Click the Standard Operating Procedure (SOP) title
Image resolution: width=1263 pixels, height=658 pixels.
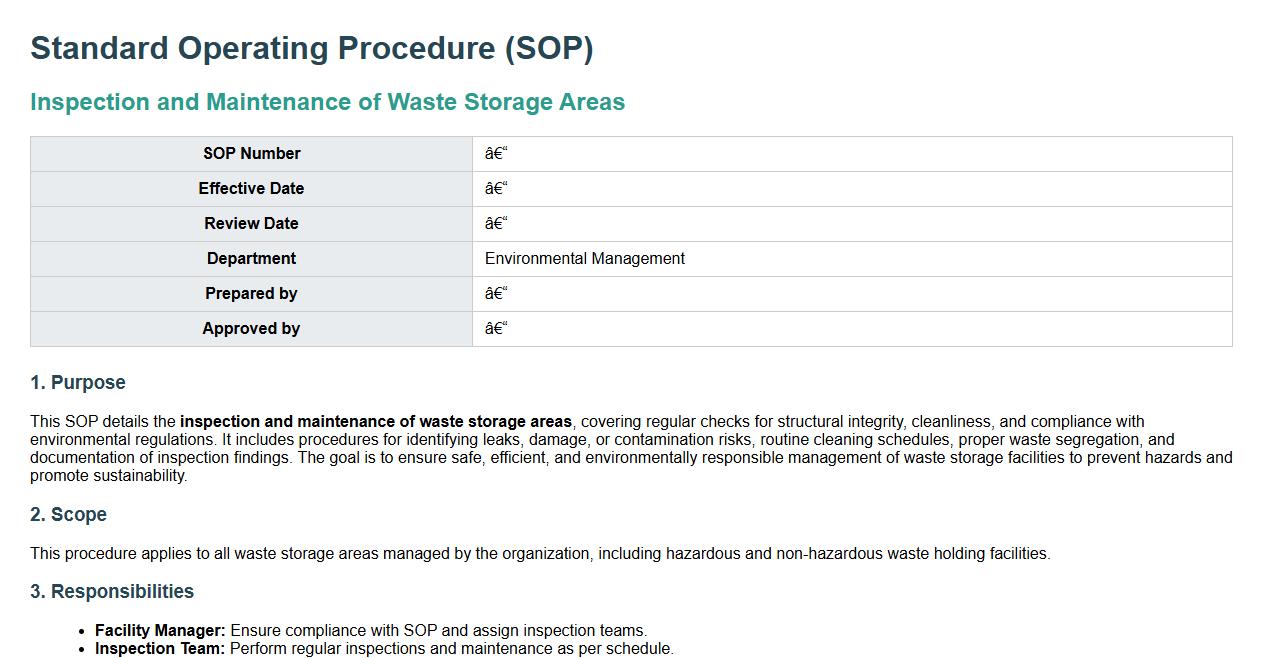tap(312, 48)
